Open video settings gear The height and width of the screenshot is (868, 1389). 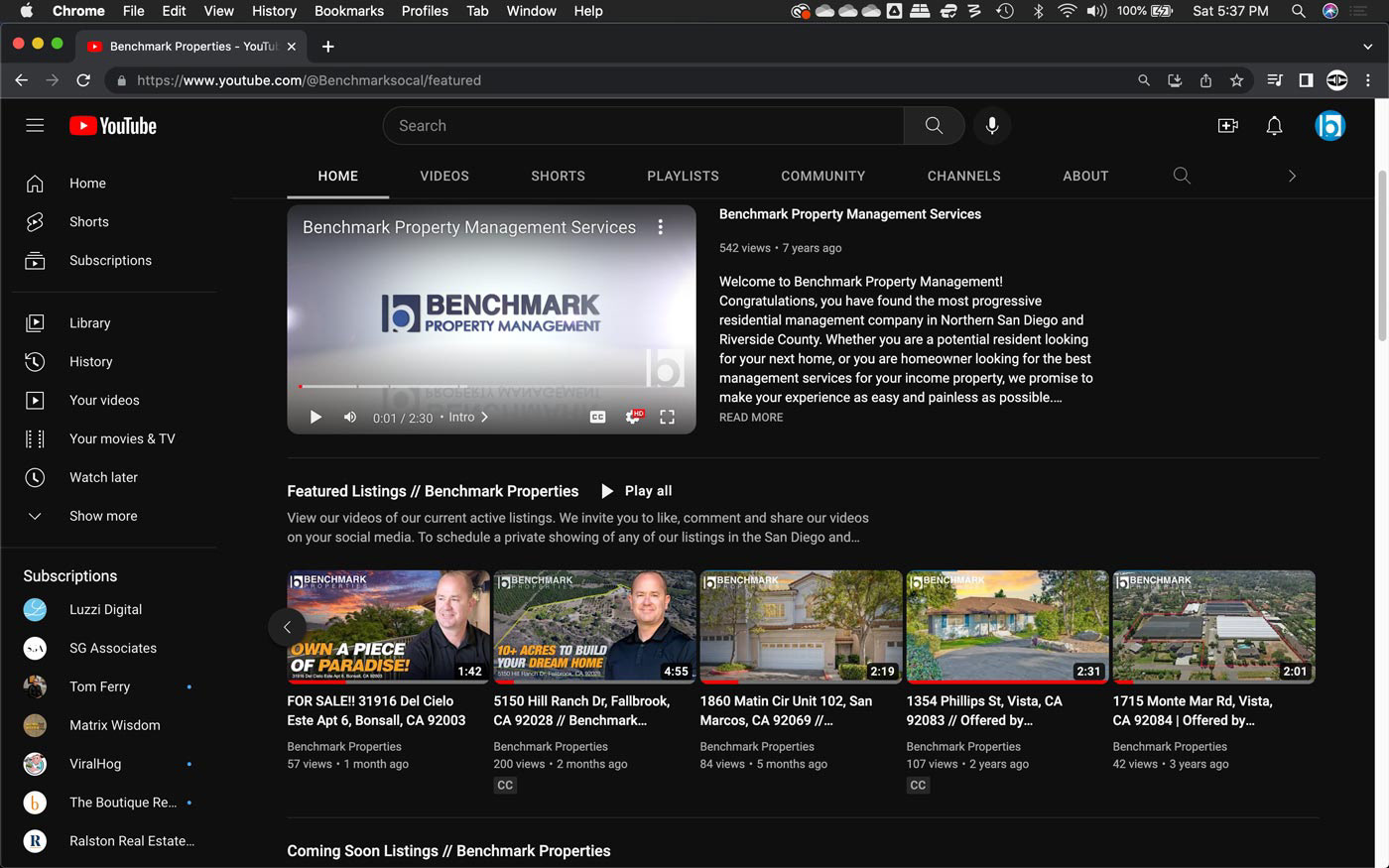[x=632, y=418]
